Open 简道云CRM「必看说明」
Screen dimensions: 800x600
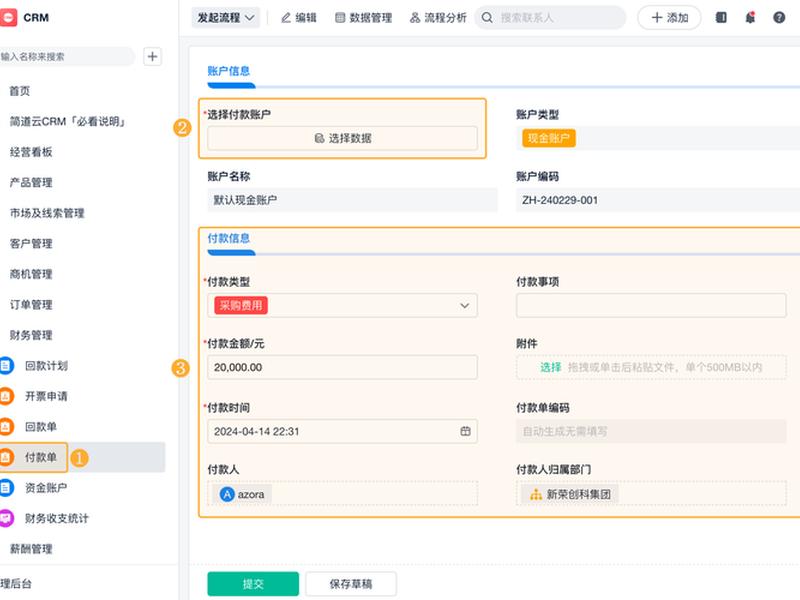[x=68, y=121]
